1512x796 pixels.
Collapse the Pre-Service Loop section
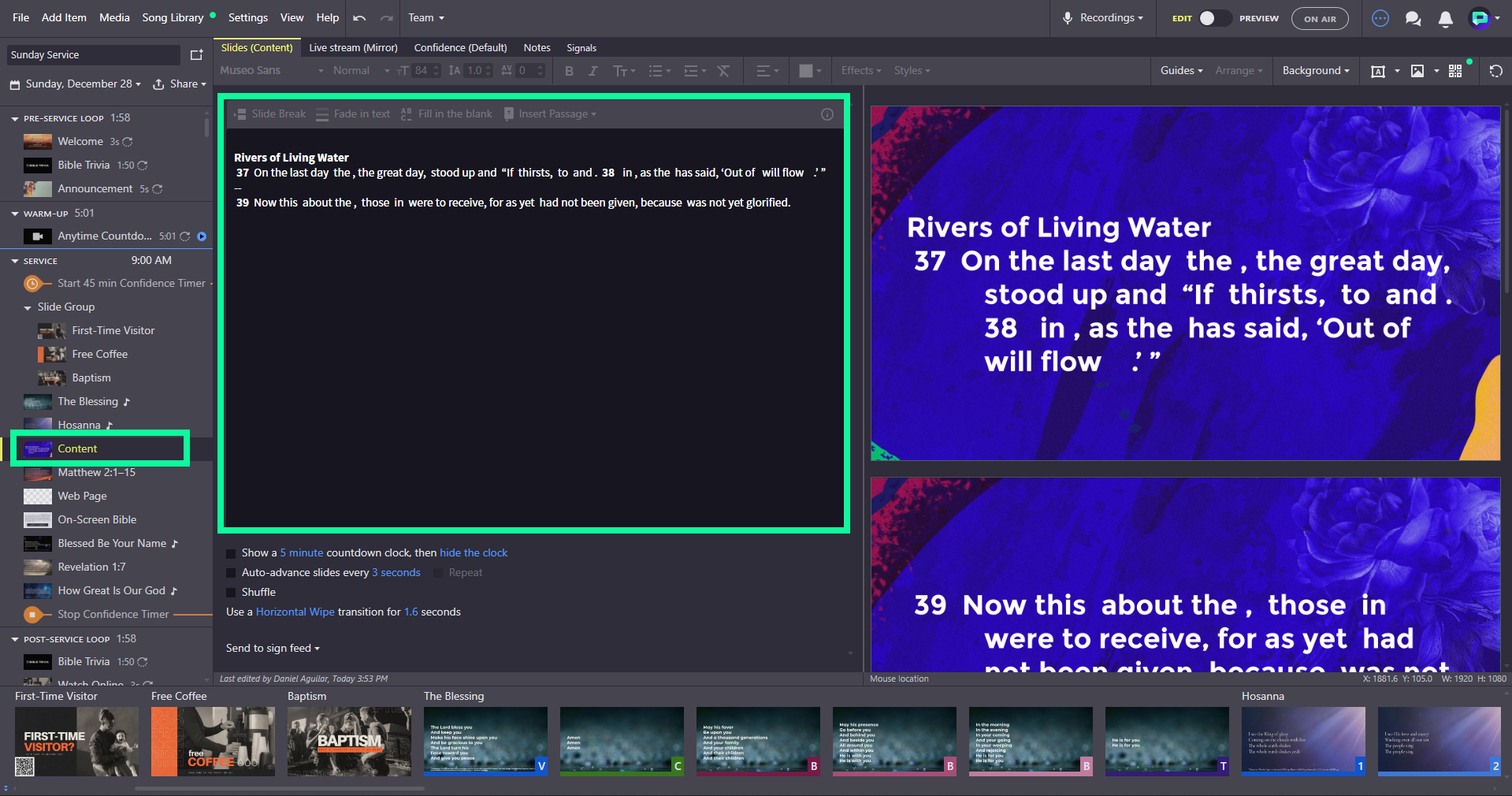(x=15, y=119)
